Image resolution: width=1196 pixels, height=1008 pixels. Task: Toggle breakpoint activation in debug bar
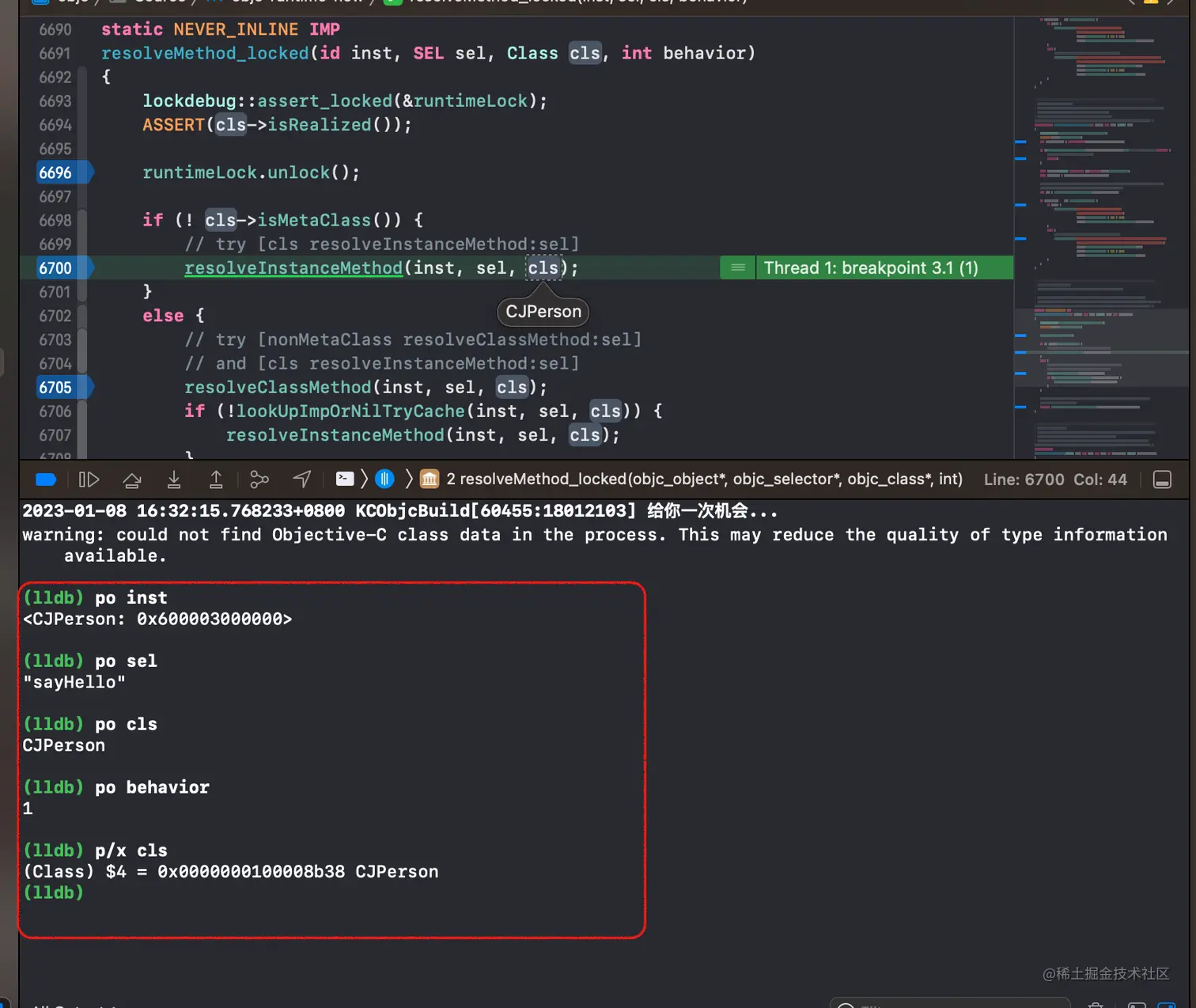pyautogui.click(x=46, y=479)
